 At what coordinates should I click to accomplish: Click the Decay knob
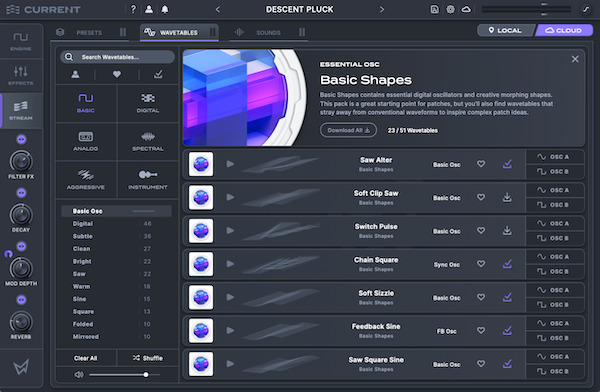tap(21, 215)
